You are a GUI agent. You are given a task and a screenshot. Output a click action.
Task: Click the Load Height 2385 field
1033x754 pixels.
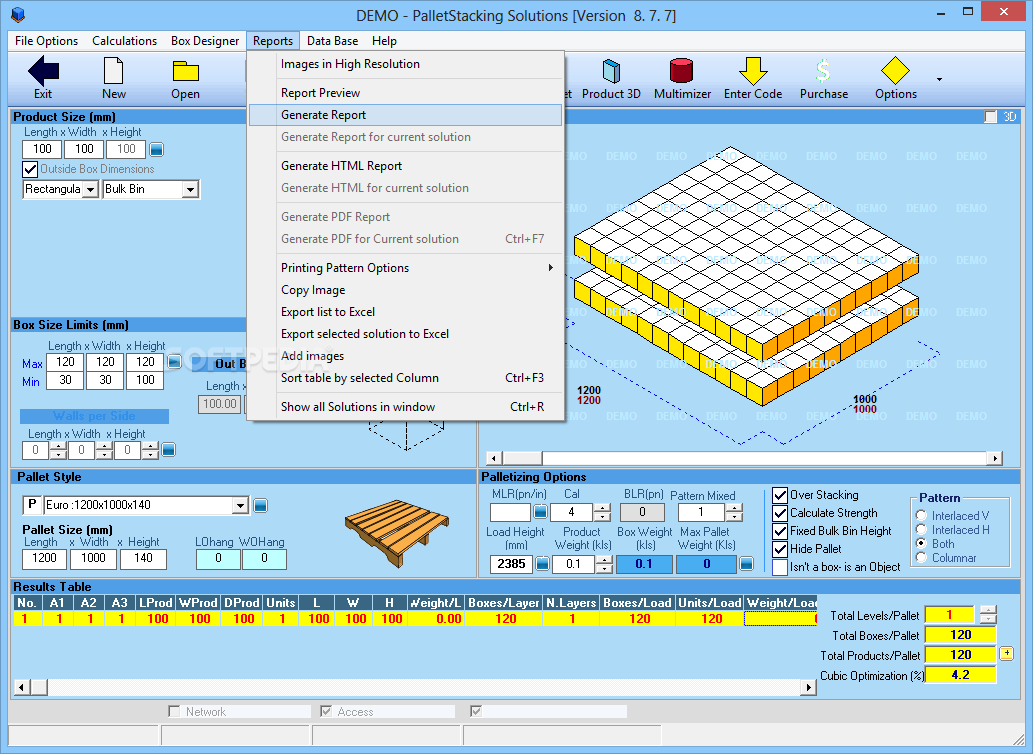click(x=511, y=564)
